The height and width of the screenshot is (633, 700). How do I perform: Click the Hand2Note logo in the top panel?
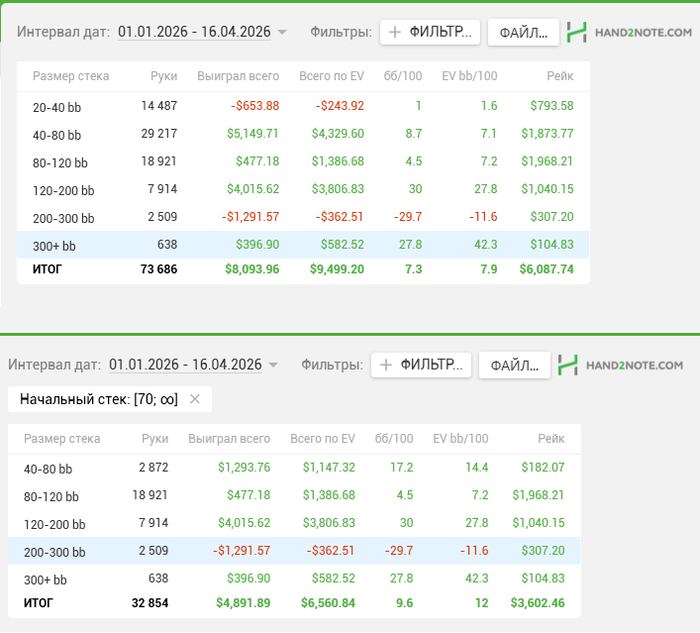(x=629, y=33)
